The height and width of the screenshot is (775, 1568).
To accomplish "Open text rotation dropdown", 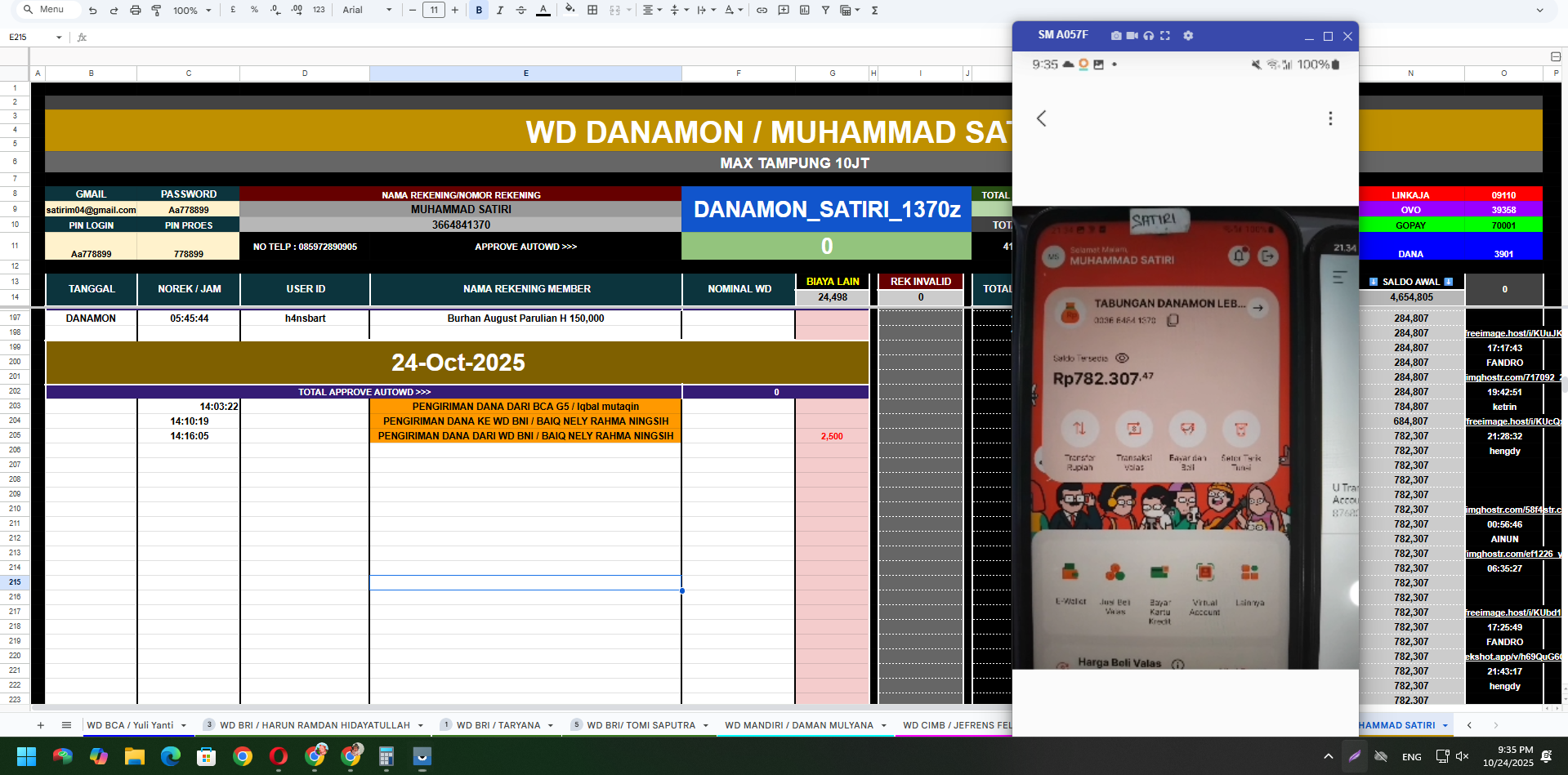I will tap(733, 10).
